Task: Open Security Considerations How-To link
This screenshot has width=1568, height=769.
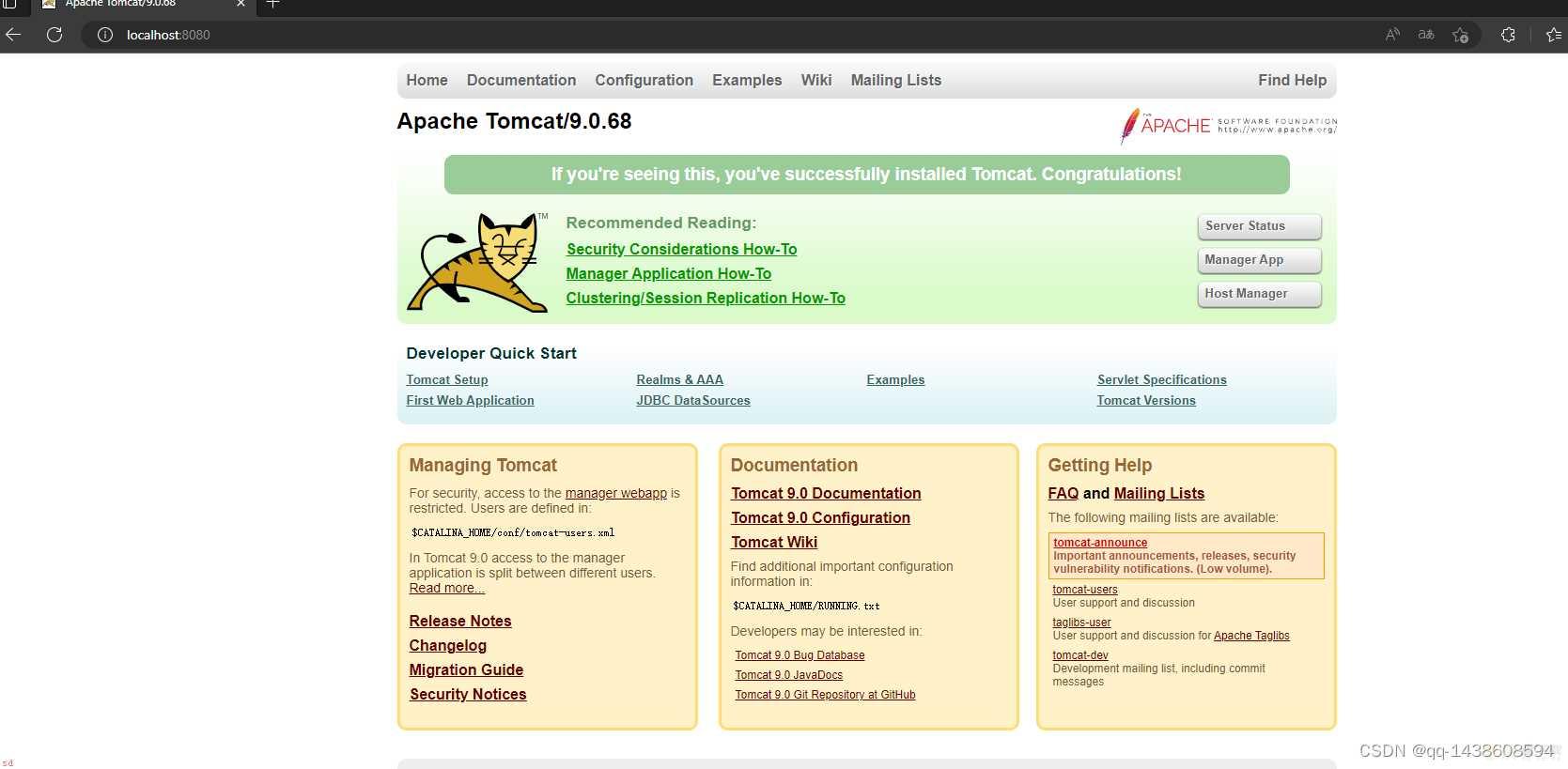Action: click(x=681, y=249)
